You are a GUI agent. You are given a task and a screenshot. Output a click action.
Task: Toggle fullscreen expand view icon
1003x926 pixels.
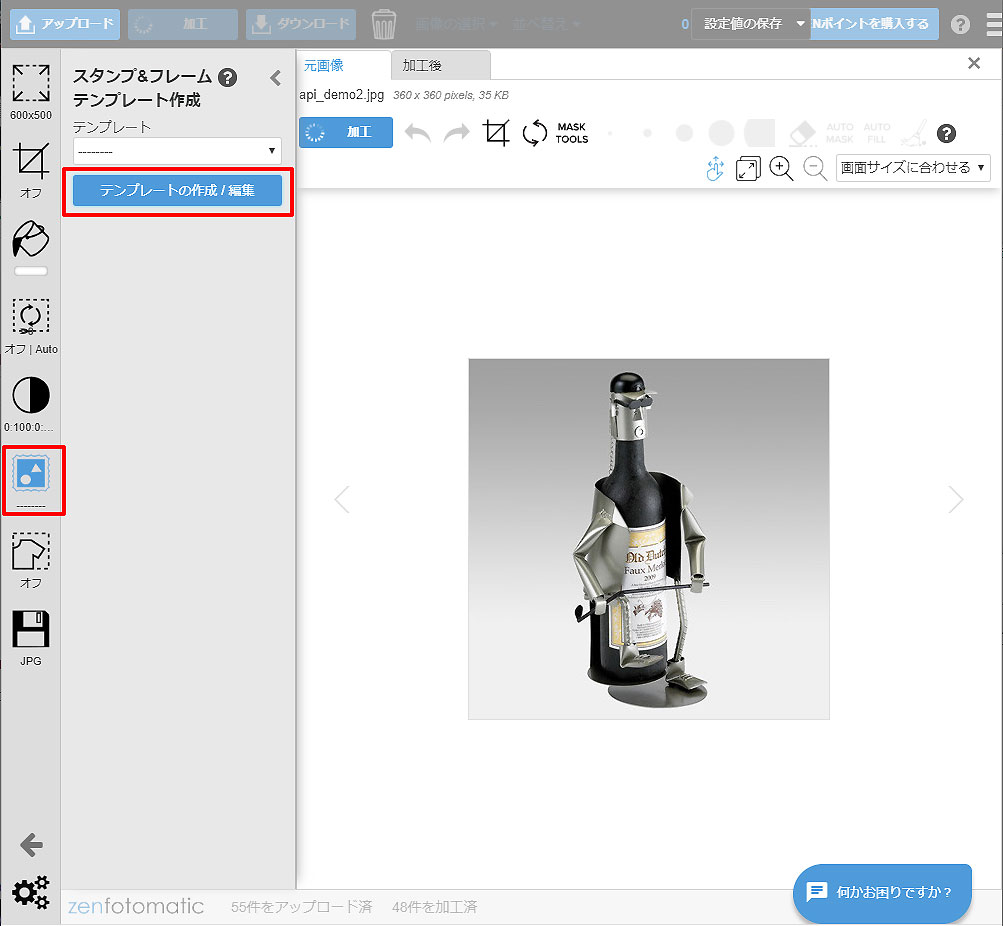(748, 168)
